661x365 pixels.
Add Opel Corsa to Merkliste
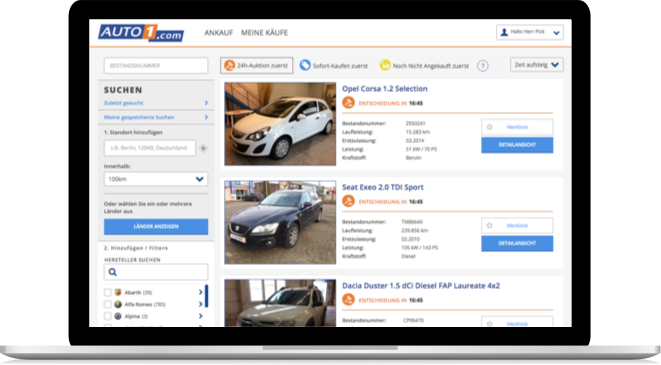[x=517, y=127]
